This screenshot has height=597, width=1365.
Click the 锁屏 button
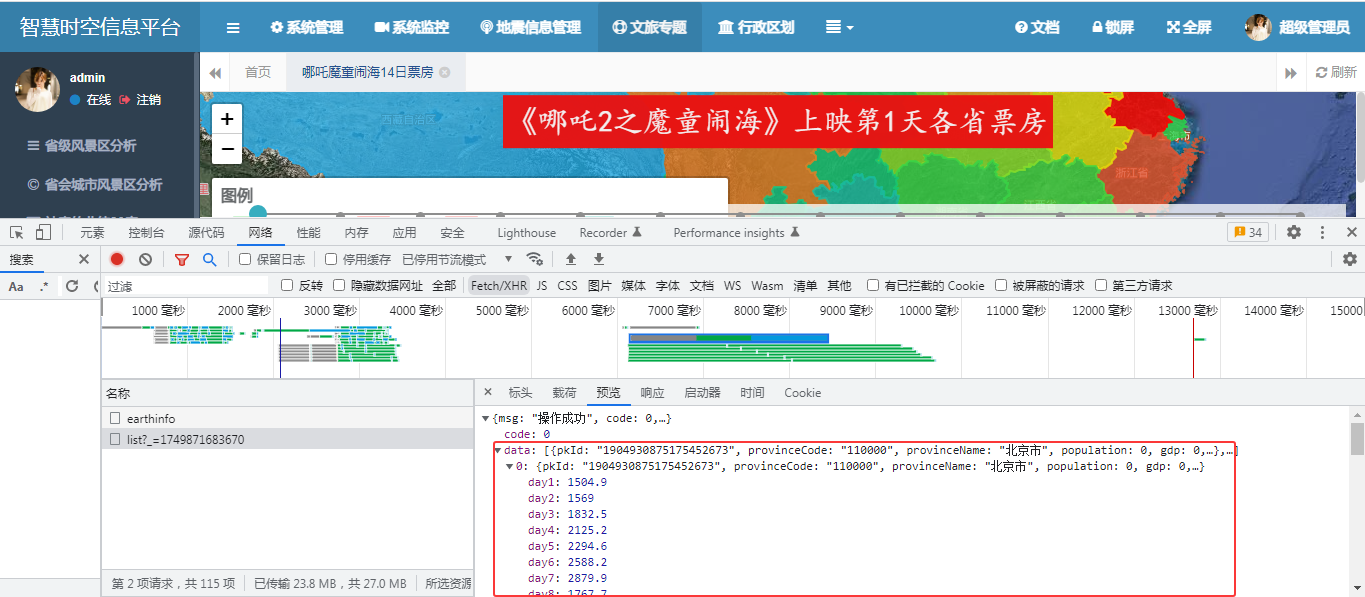(1112, 27)
